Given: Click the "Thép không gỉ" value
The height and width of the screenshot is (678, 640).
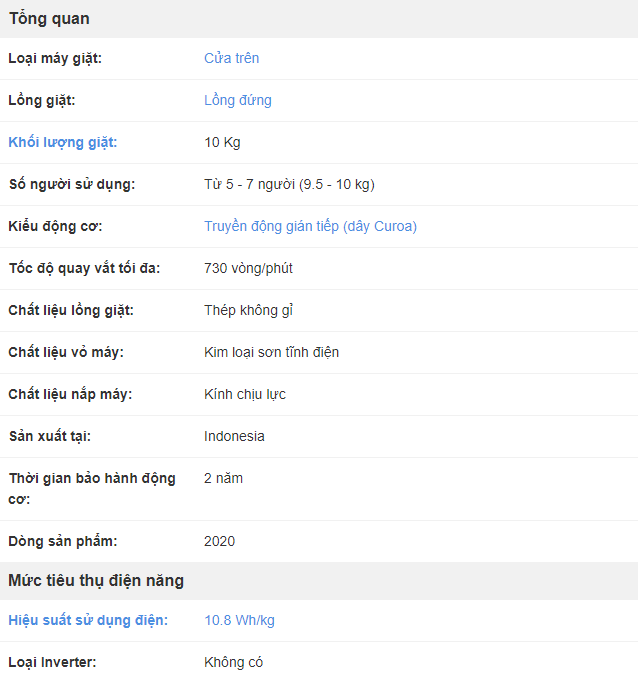Looking at the screenshot, I should tap(248, 310).
